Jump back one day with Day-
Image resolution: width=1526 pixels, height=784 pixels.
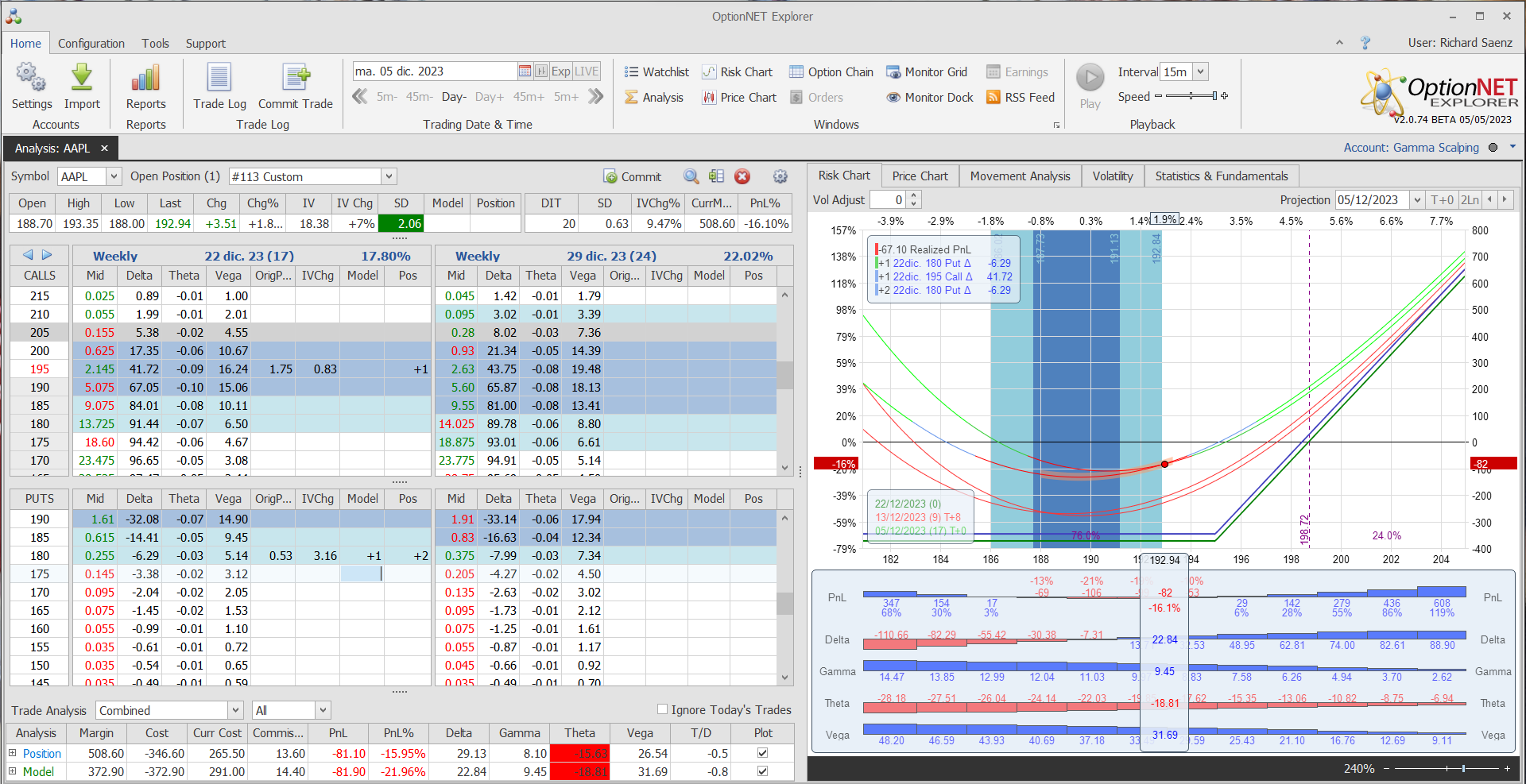coord(454,97)
